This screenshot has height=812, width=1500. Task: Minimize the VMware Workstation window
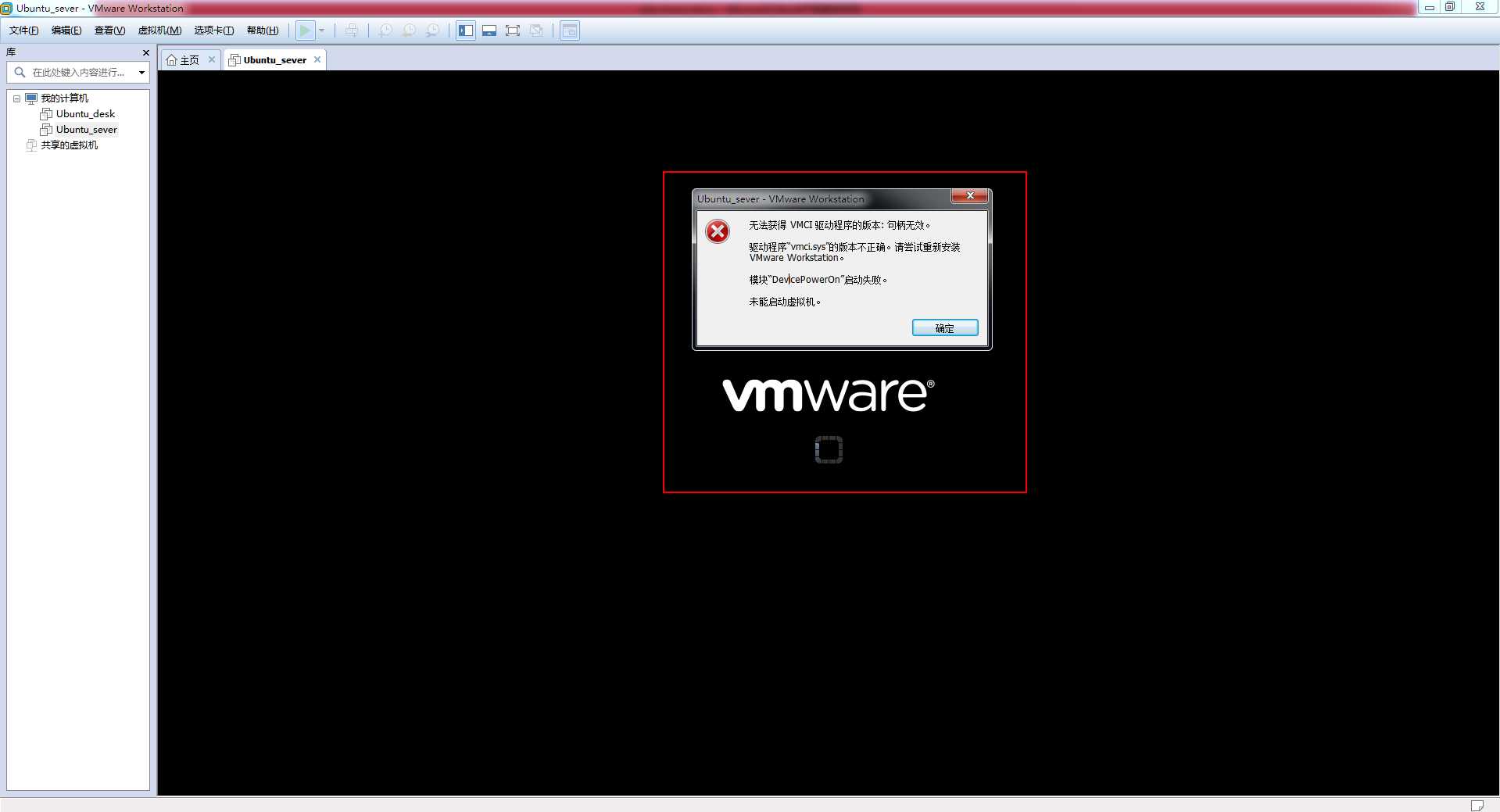(x=1429, y=7)
